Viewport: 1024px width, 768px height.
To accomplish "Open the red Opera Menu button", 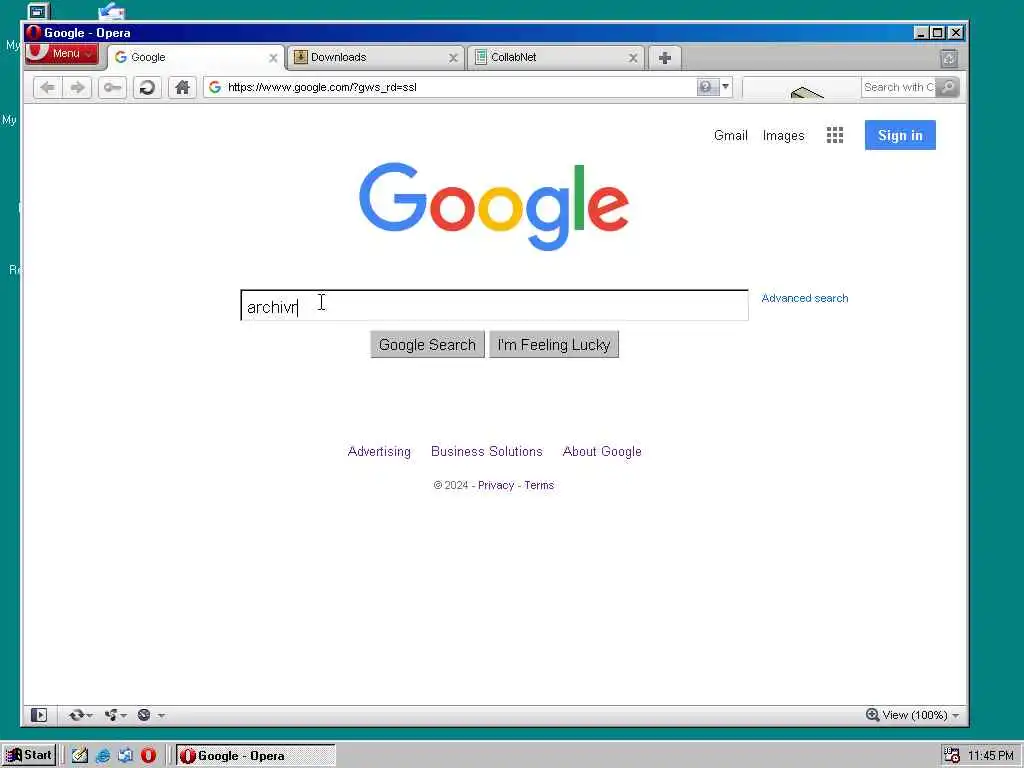I will [x=61, y=54].
